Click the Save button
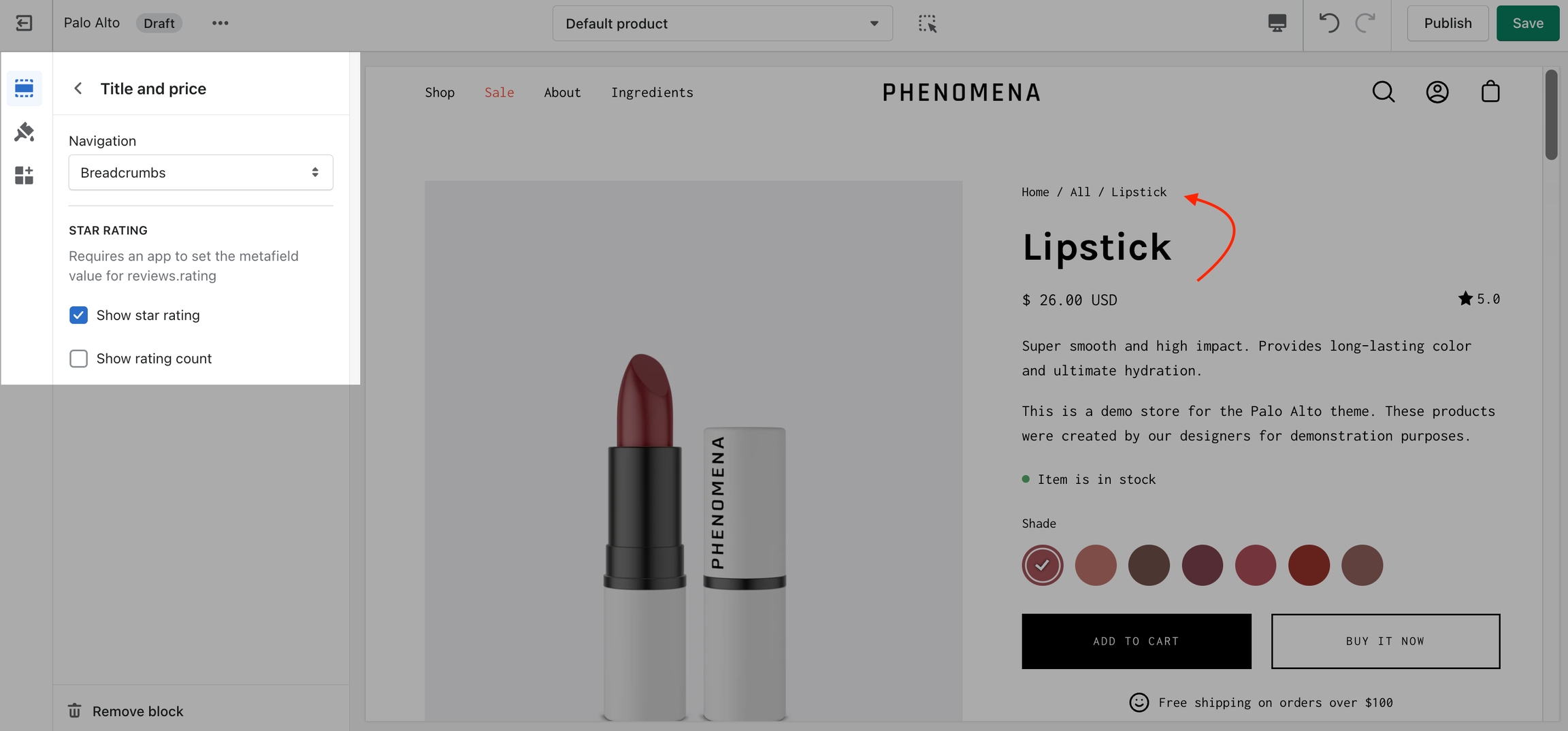Viewport: 1568px width, 731px height. tap(1527, 23)
